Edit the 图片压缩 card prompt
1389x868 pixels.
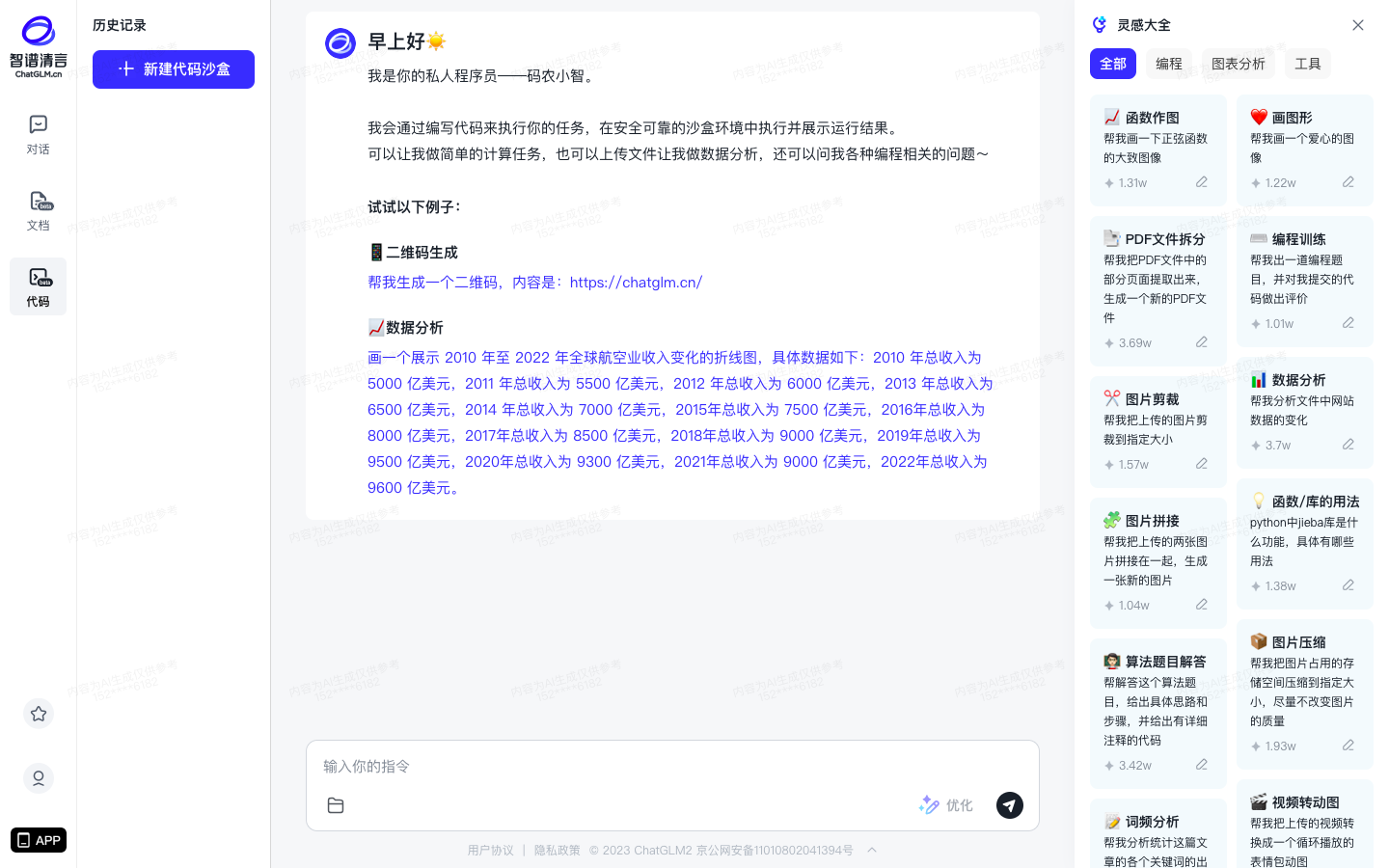(x=1348, y=746)
